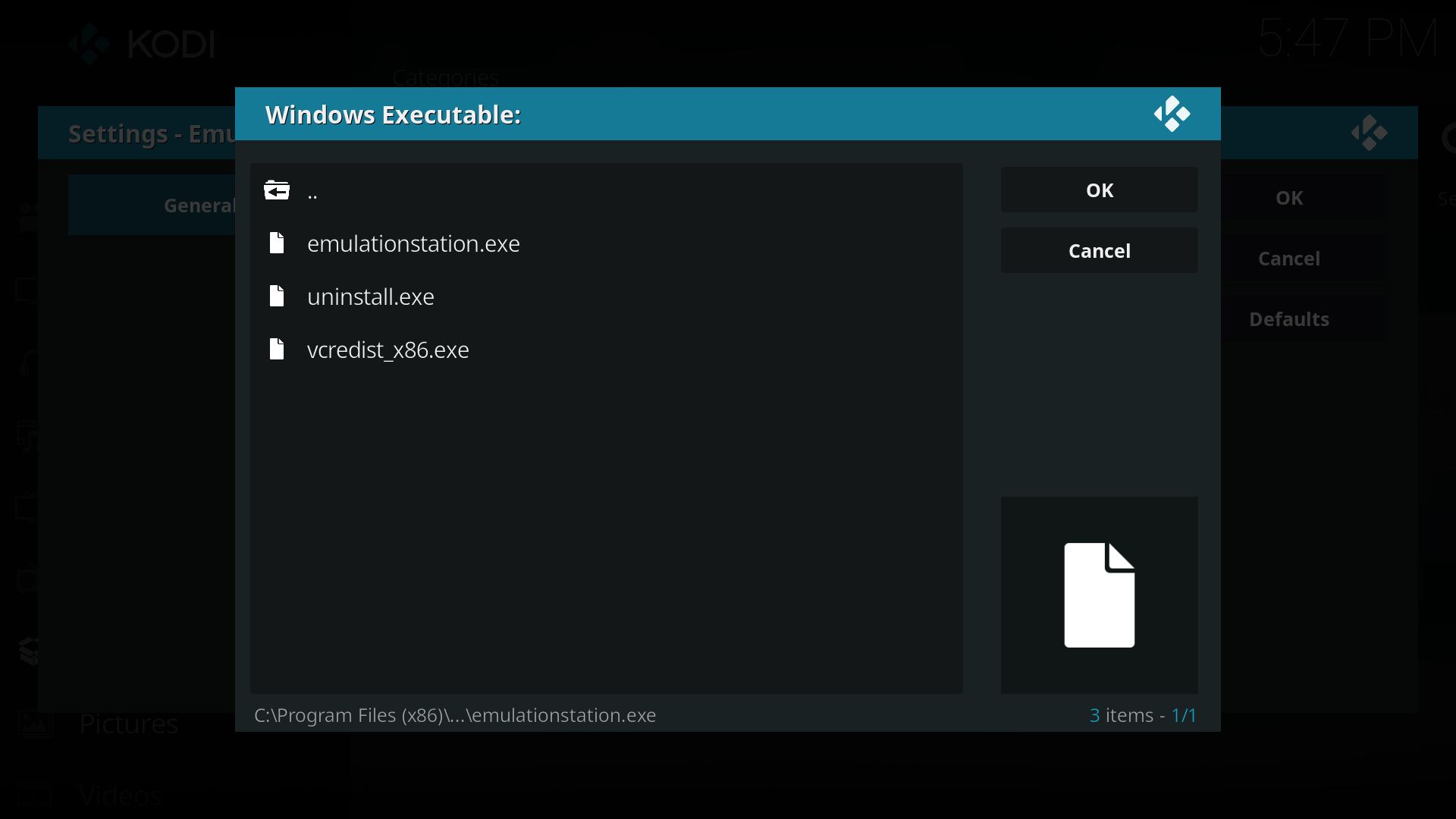Click the parent folder back icon
The height and width of the screenshot is (819, 1456).
click(x=277, y=190)
